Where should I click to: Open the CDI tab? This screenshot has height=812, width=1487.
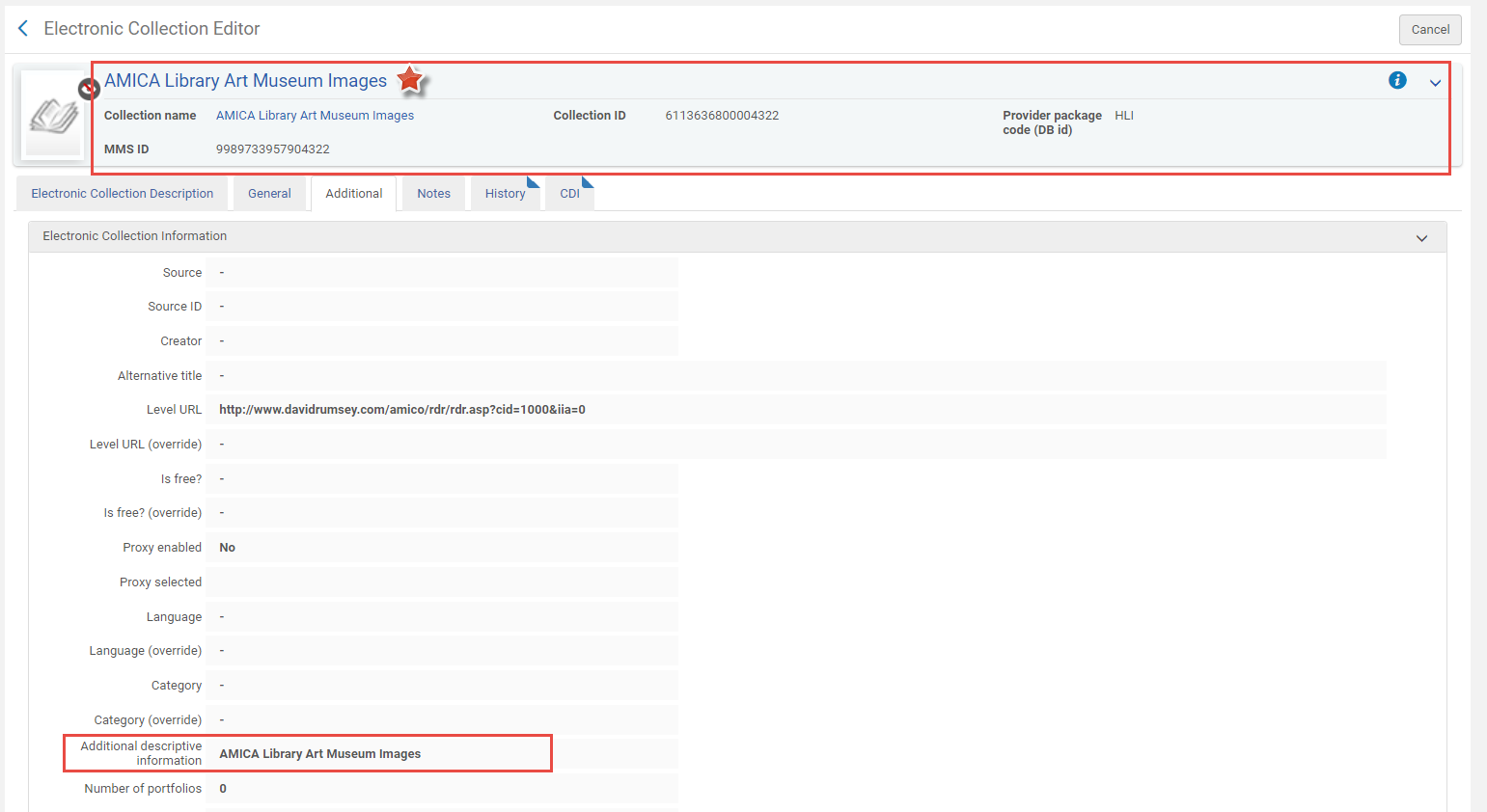(x=570, y=194)
